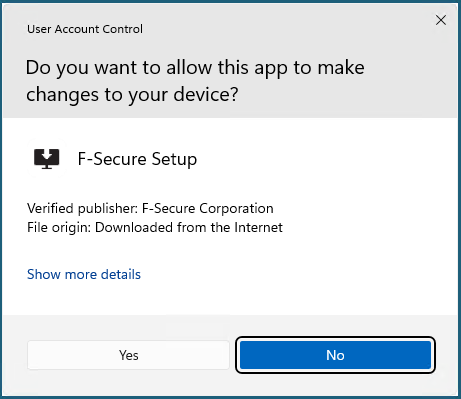Image resolution: width=461 pixels, height=399 pixels.
Task: Click the word 'Control' in dialog title
Action: (122, 29)
